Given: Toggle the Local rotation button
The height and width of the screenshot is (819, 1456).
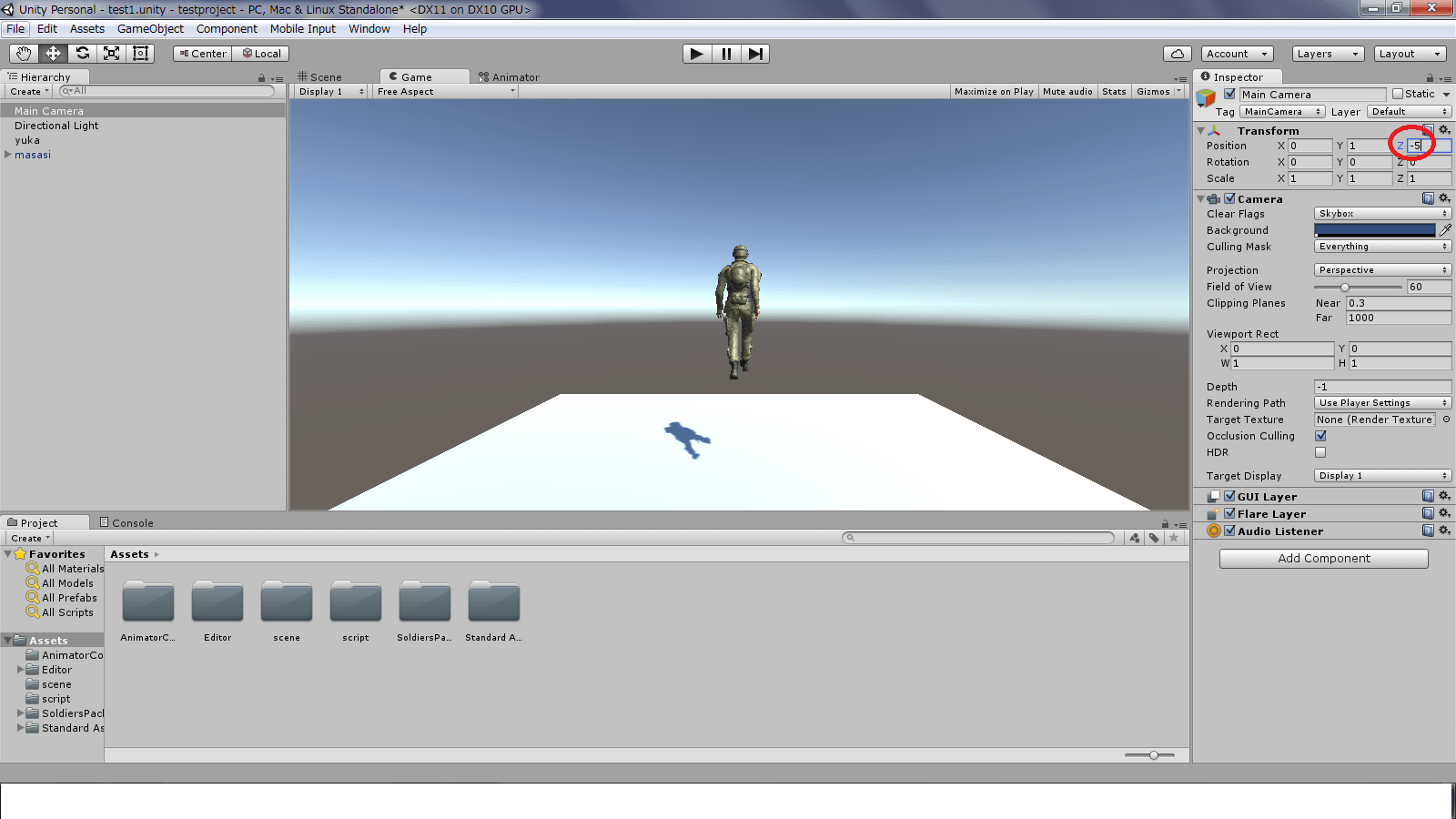Looking at the screenshot, I should [x=261, y=54].
